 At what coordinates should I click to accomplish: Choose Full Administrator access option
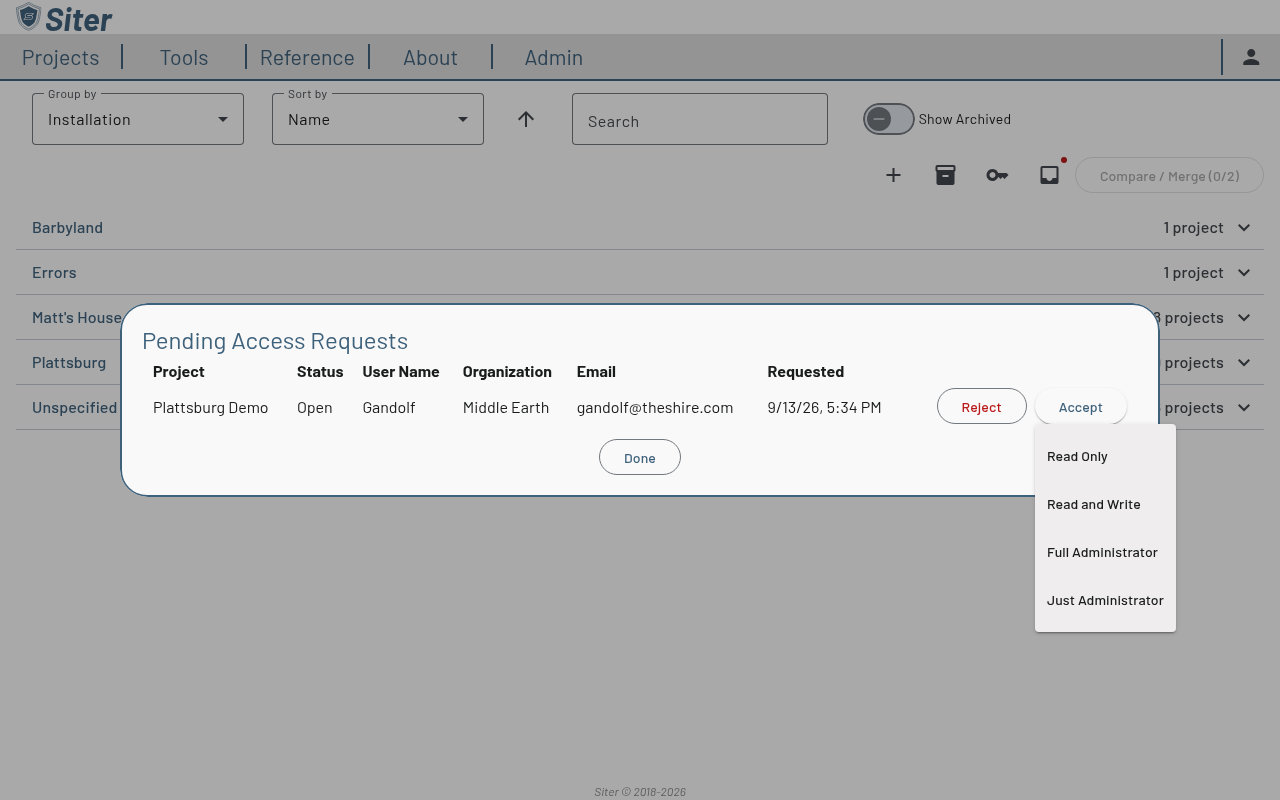tap(1105, 552)
